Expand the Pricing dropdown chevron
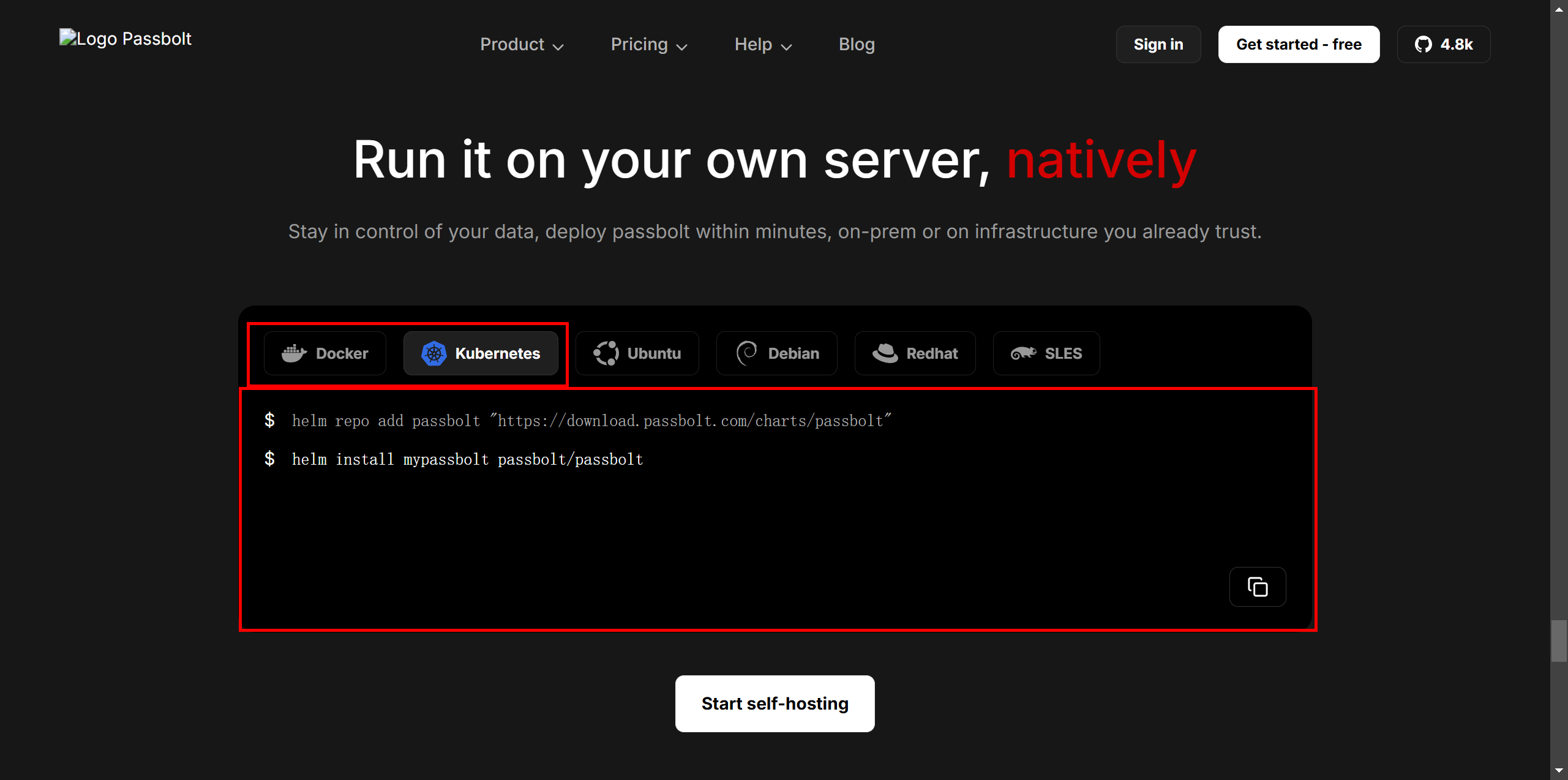 tap(681, 47)
